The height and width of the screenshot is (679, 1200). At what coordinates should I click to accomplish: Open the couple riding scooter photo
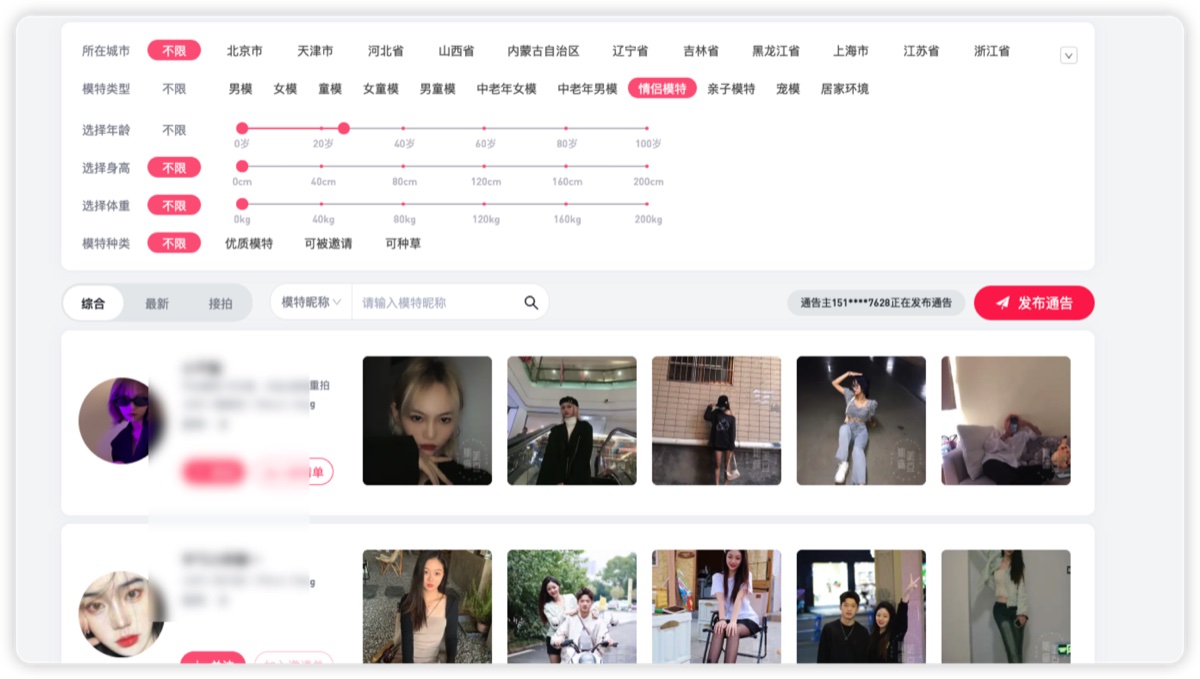[572, 606]
